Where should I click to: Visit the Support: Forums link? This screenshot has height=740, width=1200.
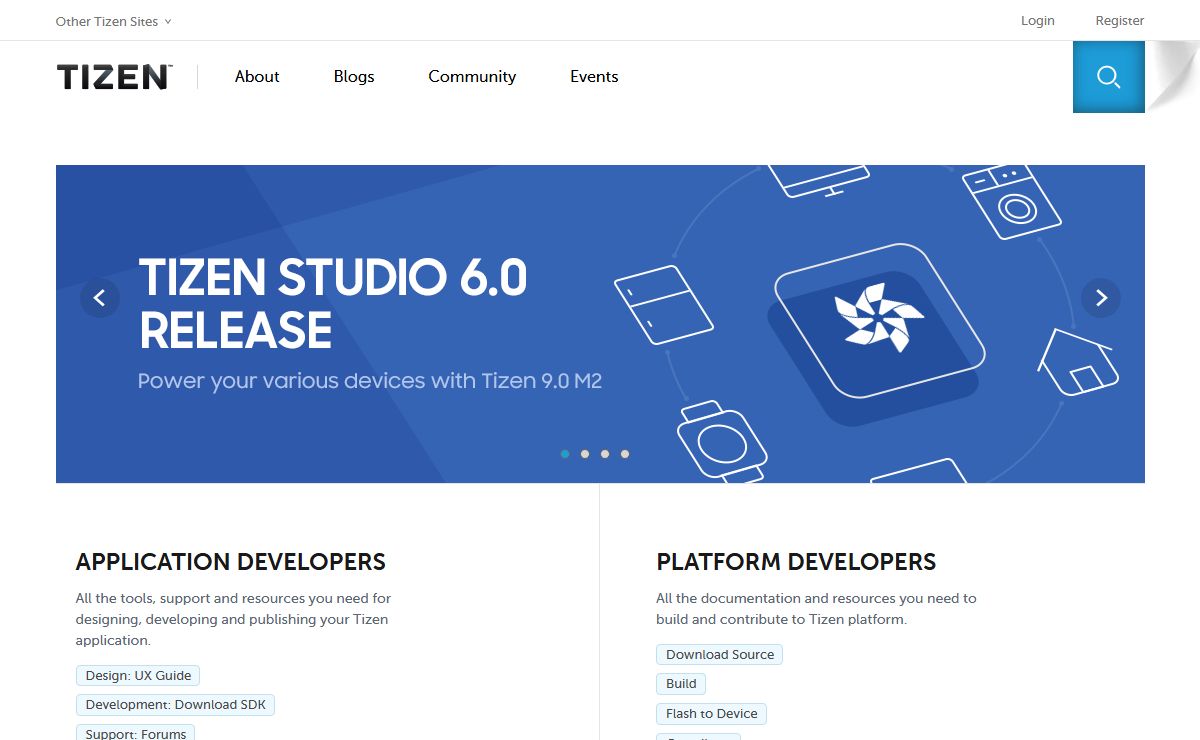click(136, 733)
